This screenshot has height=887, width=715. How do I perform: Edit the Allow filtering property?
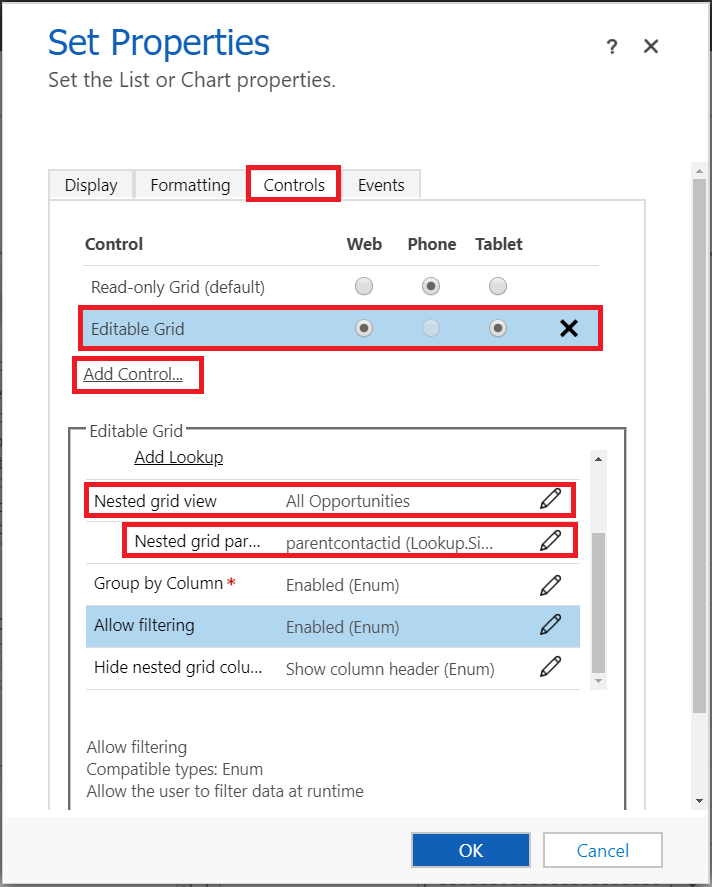(x=550, y=626)
